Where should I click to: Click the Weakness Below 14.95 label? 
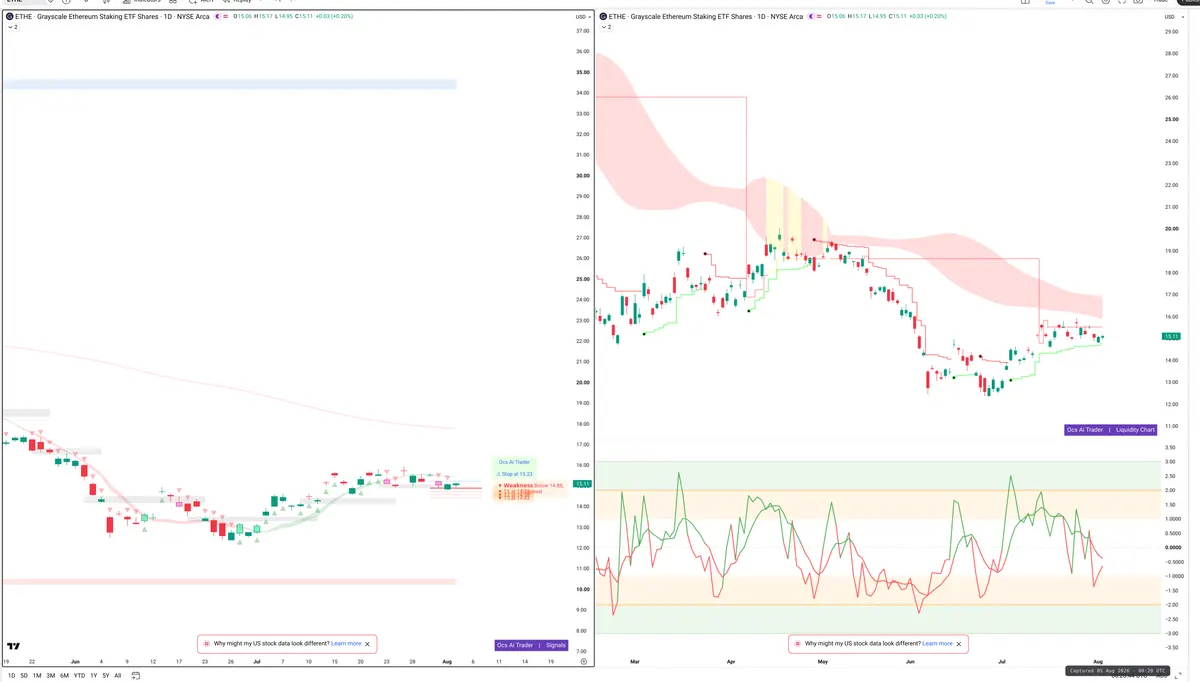pyautogui.click(x=532, y=485)
